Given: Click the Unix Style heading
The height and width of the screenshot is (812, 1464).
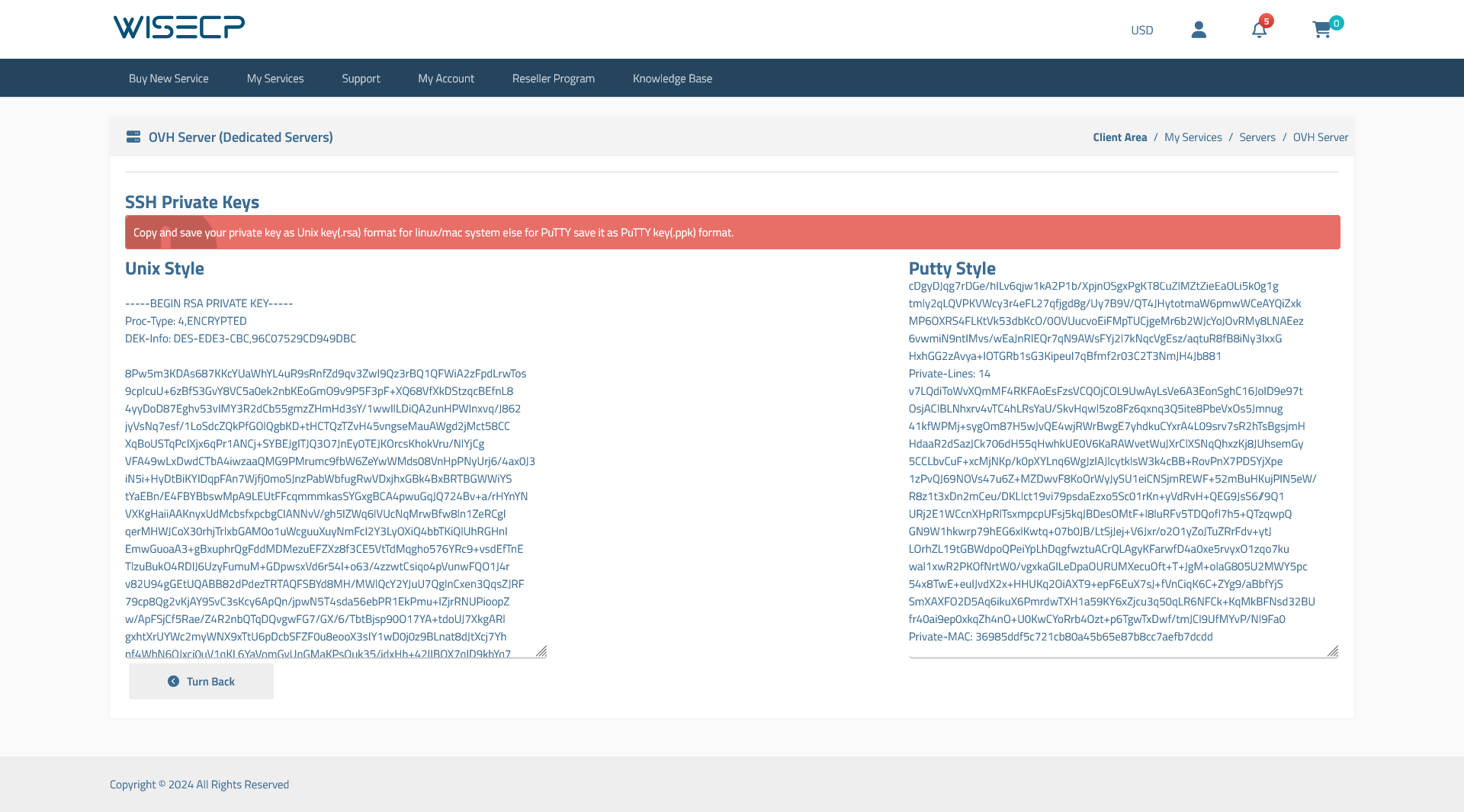Looking at the screenshot, I should (x=165, y=268).
